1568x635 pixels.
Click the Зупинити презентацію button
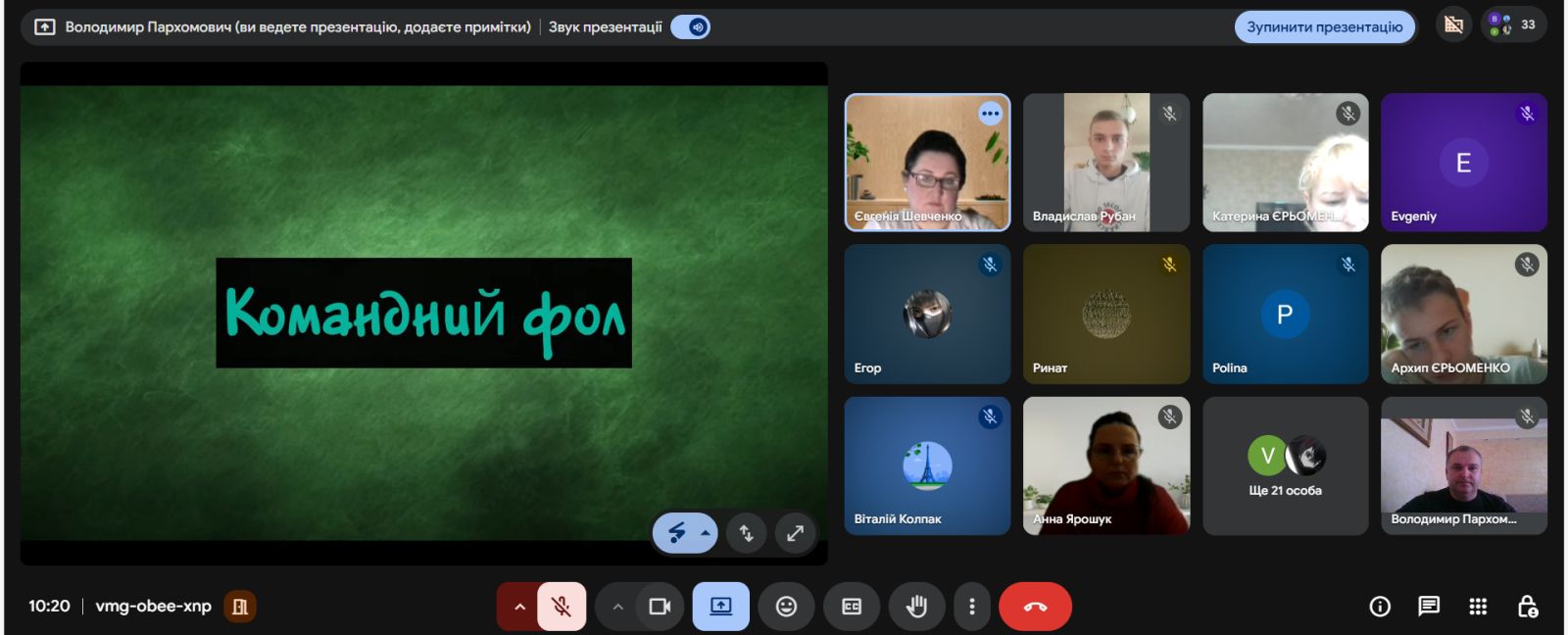[x=1324, y=27]
